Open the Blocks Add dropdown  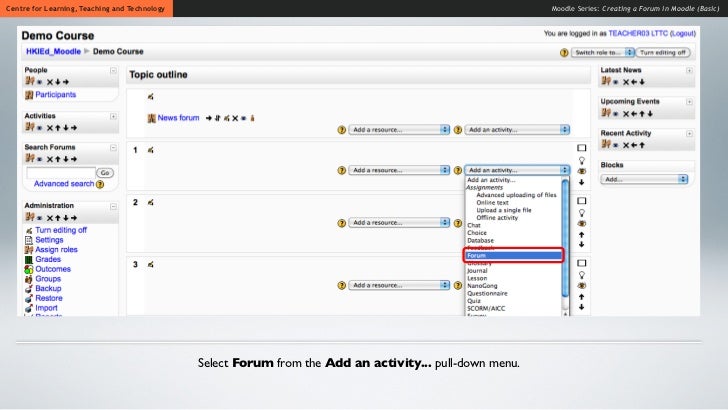coord(644,179)
